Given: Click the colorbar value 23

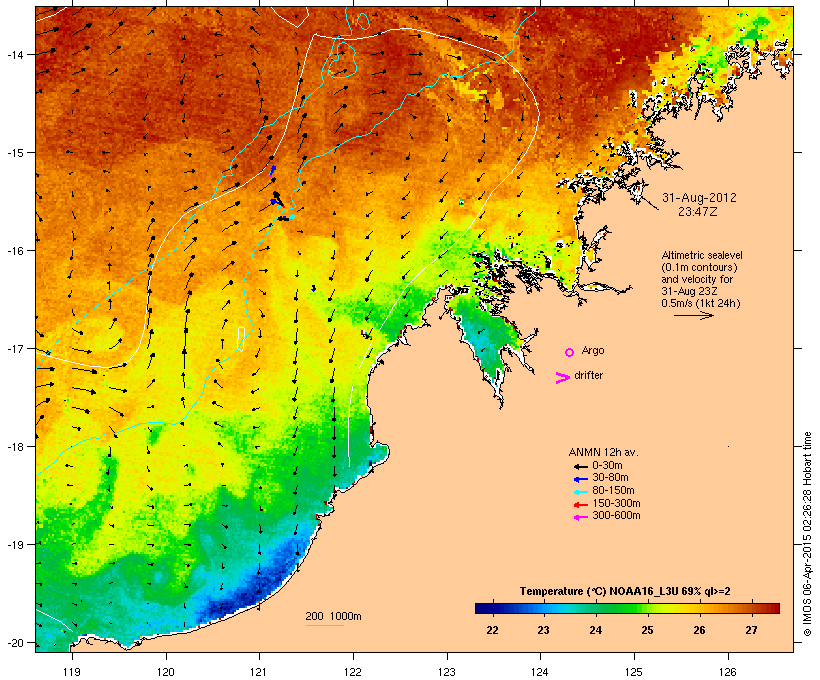Looking at the screenshot, I should pos(543,630).
